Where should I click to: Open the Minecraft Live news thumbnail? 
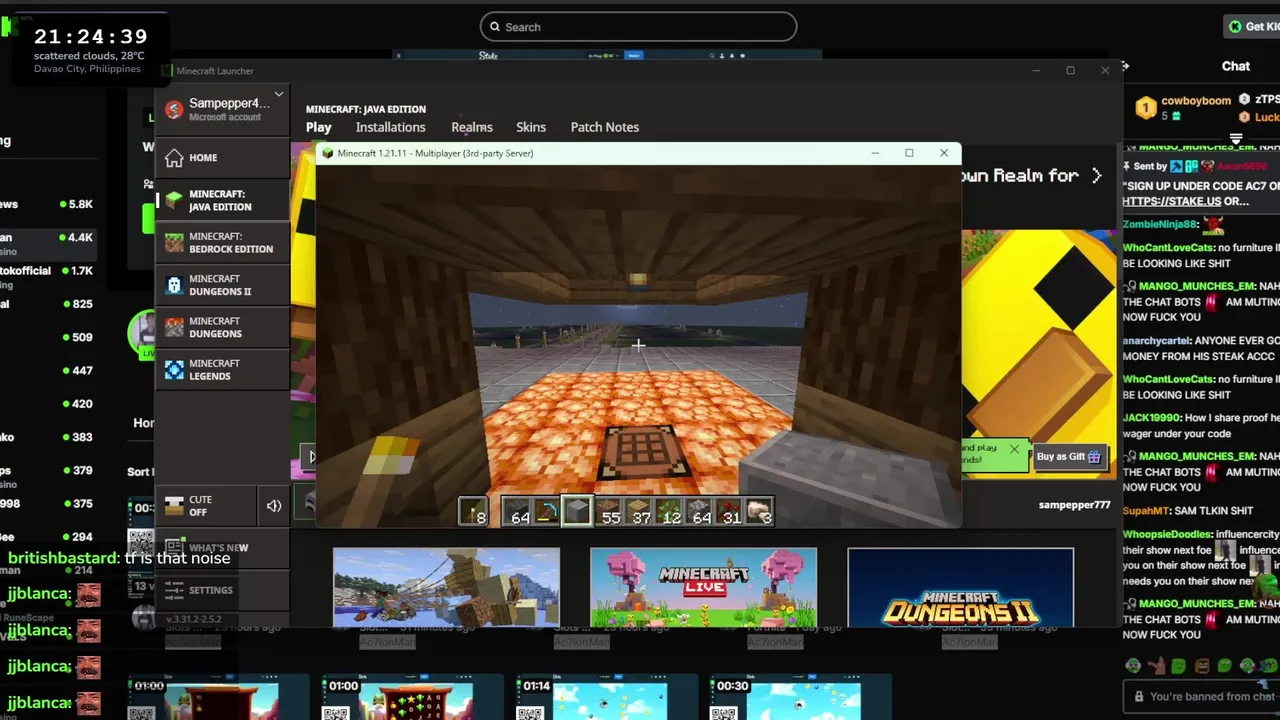click(703, 587)
